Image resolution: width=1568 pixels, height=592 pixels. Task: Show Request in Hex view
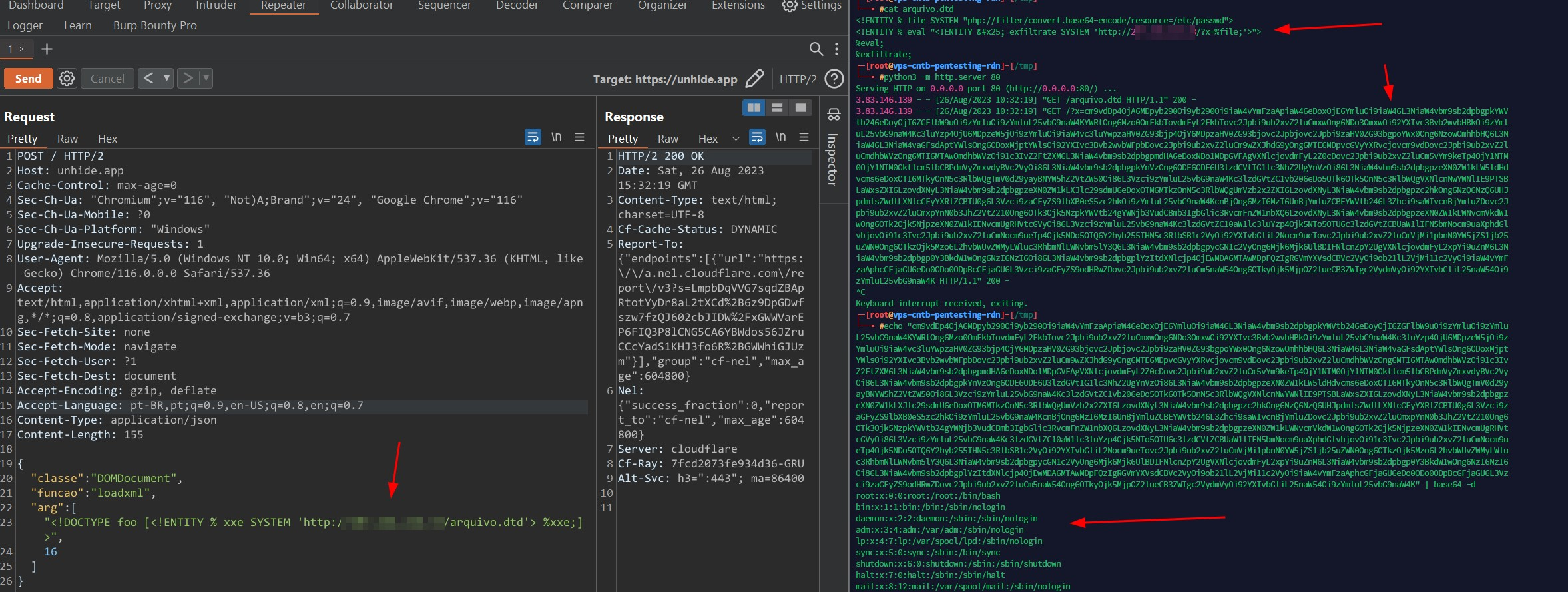tap(107, 139)
